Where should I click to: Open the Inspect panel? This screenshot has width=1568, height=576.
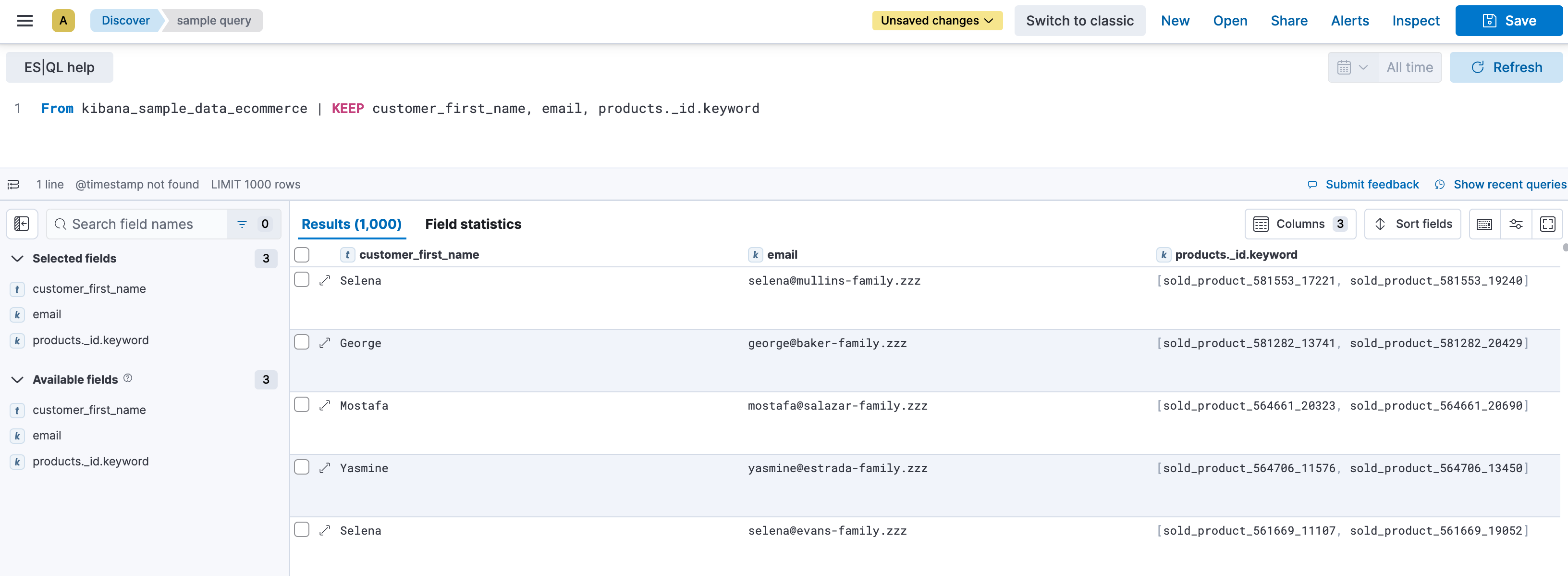(1416, 20)
